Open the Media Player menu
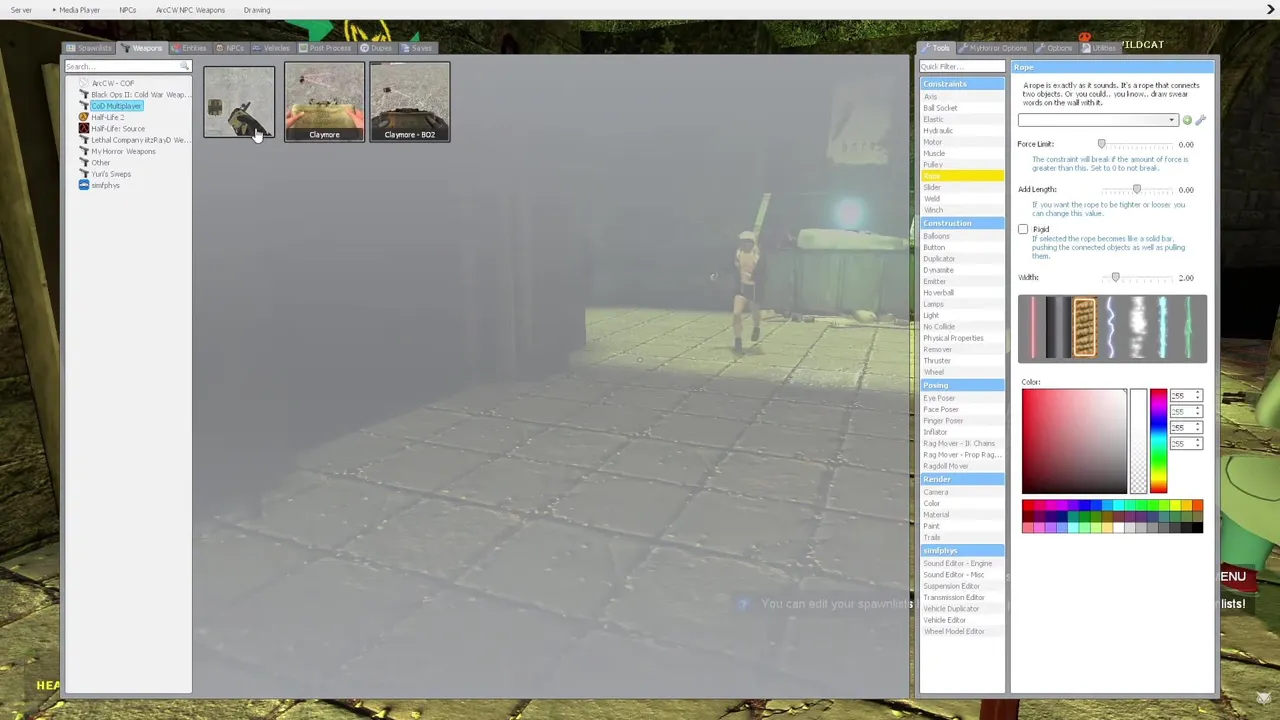Screen dimensions: 1280x720 coord(79,10)
